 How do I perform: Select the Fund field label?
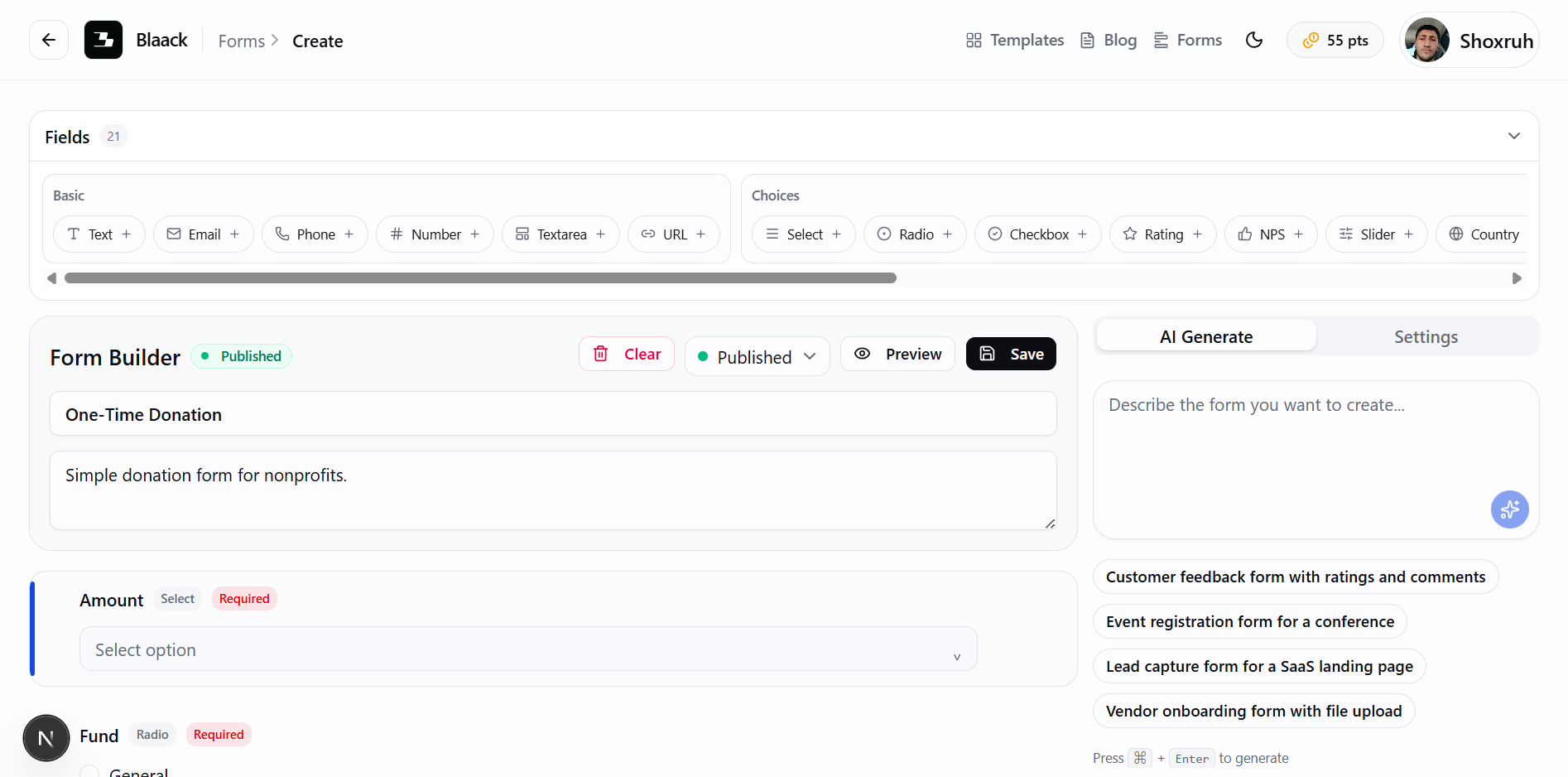click(99, 736)
